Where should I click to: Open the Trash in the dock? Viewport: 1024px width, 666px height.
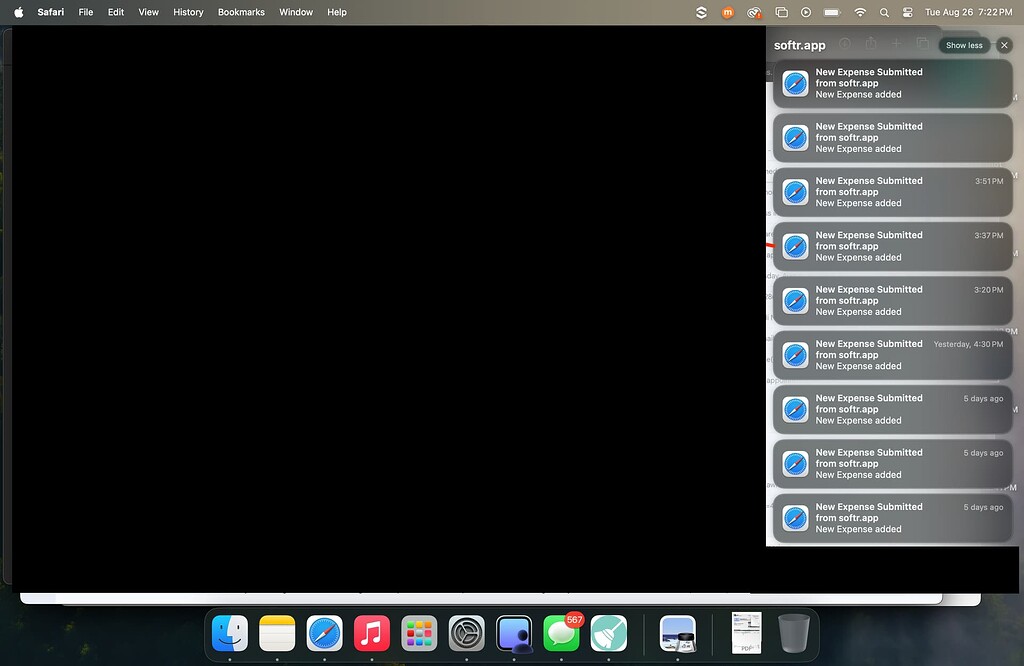(794, 633)
